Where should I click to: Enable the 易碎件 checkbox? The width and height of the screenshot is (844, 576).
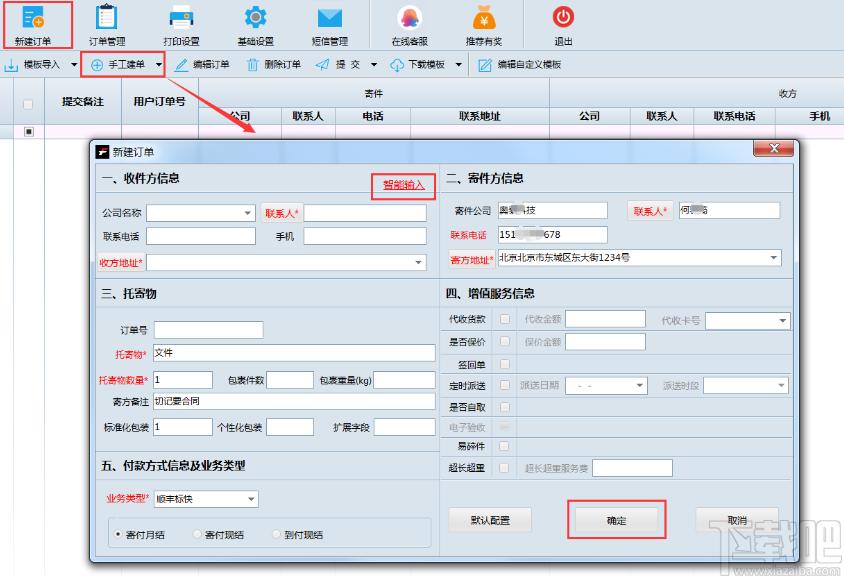click(x=504, y=446)
